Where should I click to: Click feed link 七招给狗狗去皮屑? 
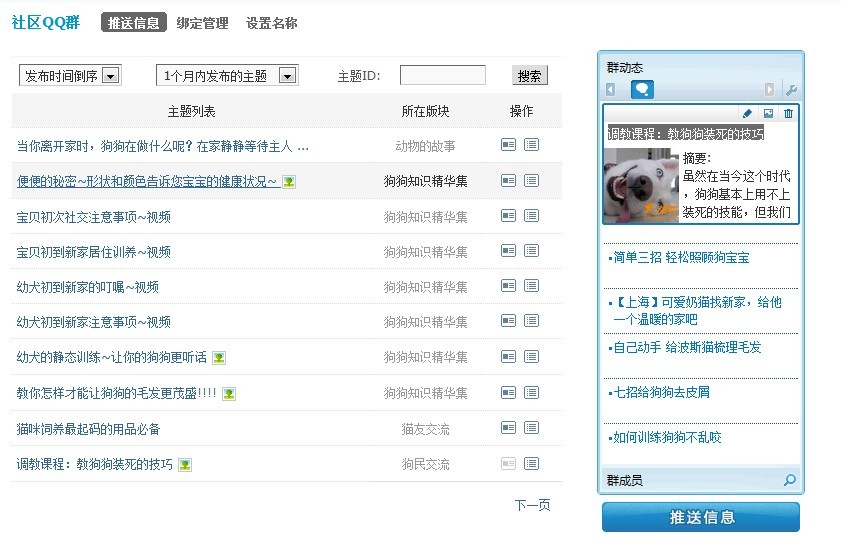(x=661, y=392)
